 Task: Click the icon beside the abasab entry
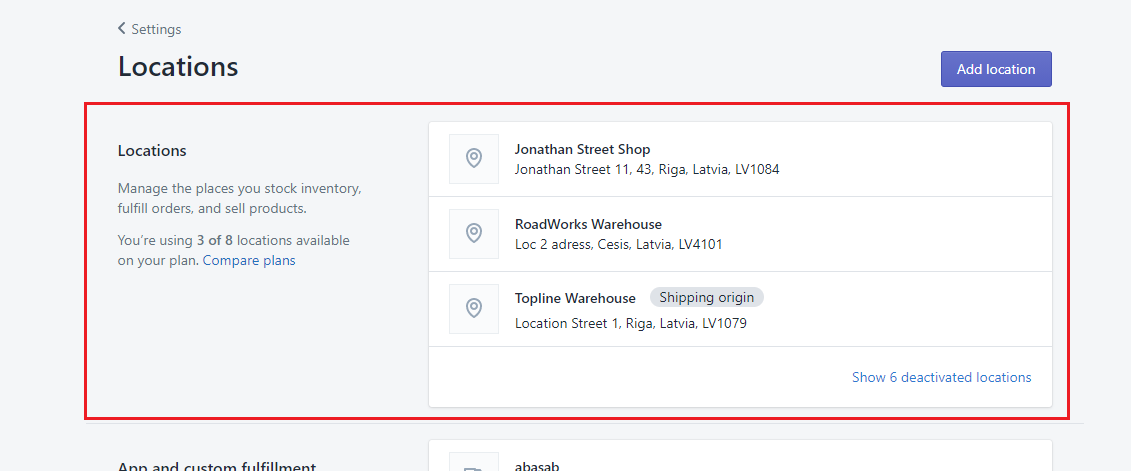(x=474, y=465)
